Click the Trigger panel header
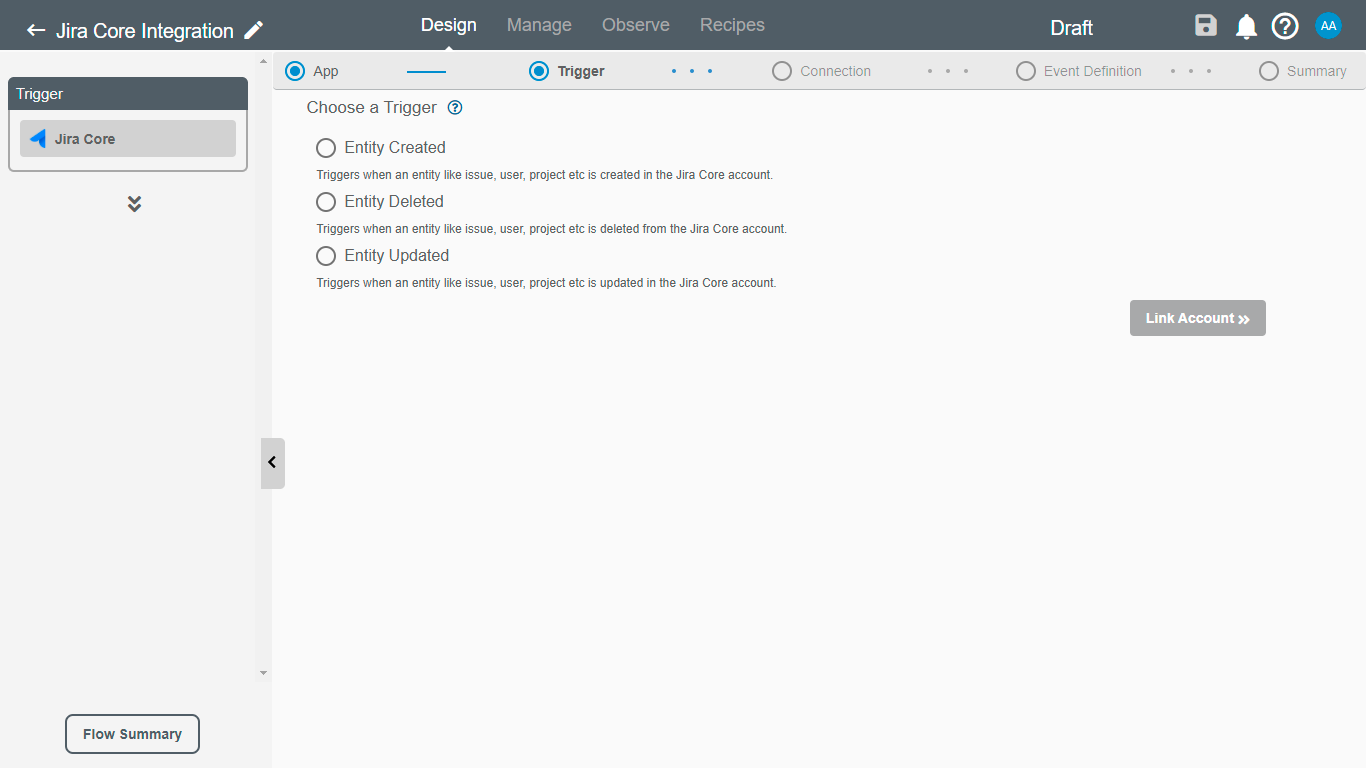 pos(128,94)
